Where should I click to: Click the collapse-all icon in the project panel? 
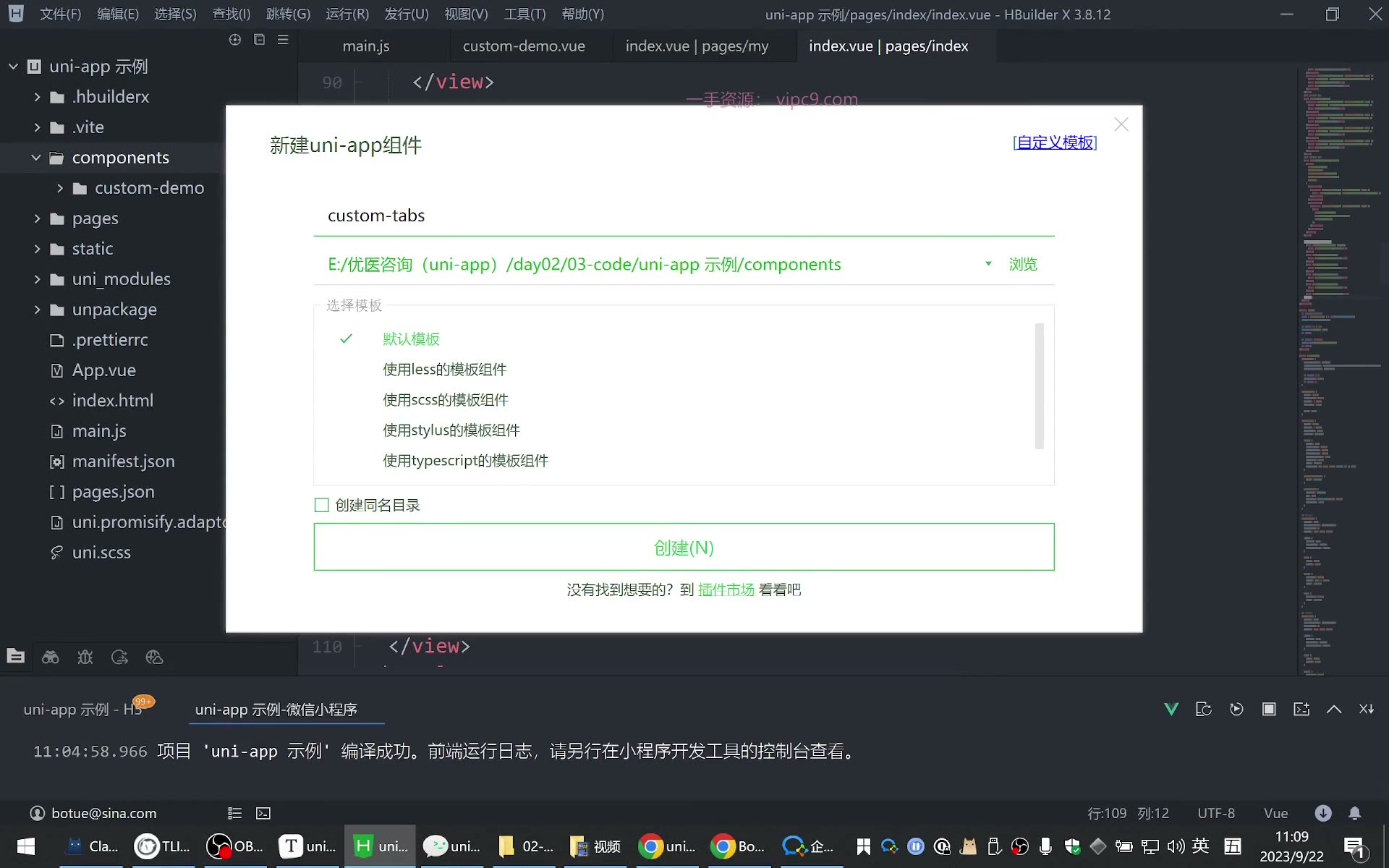(259, 40)
